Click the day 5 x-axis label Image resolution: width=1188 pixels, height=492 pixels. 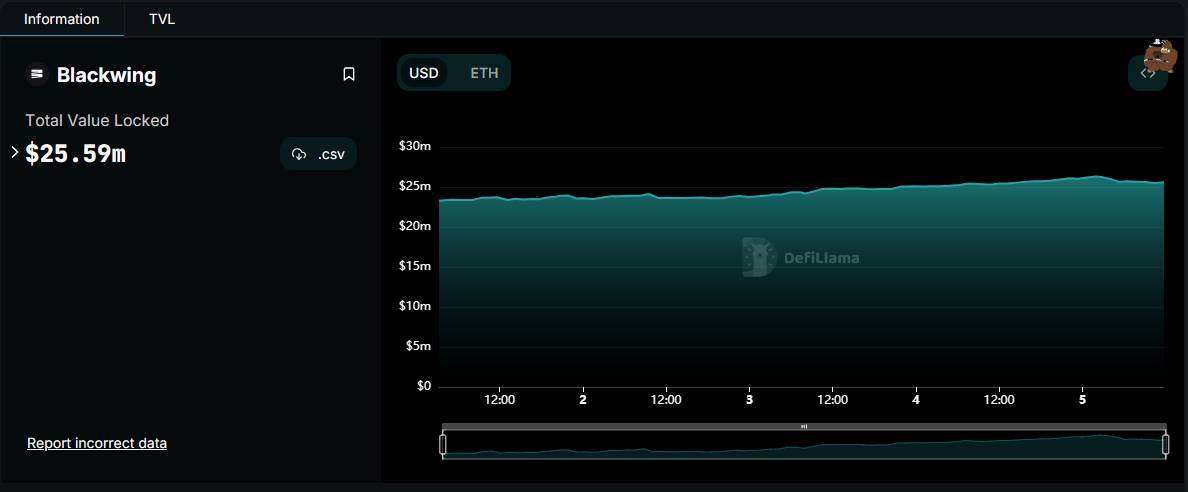point(1083,400)
